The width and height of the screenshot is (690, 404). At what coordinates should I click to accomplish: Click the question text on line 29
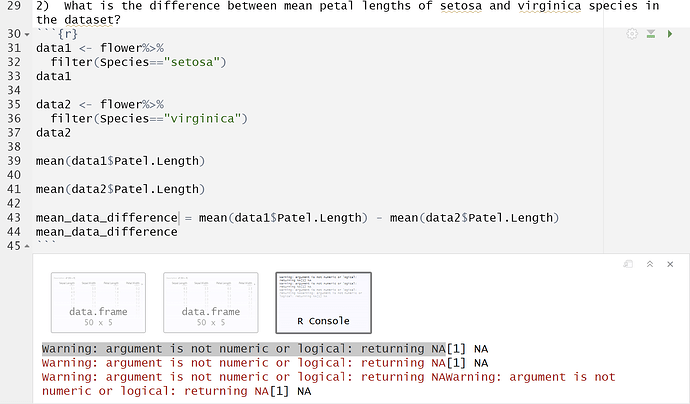pyautogui.click(x=348, y=13)
